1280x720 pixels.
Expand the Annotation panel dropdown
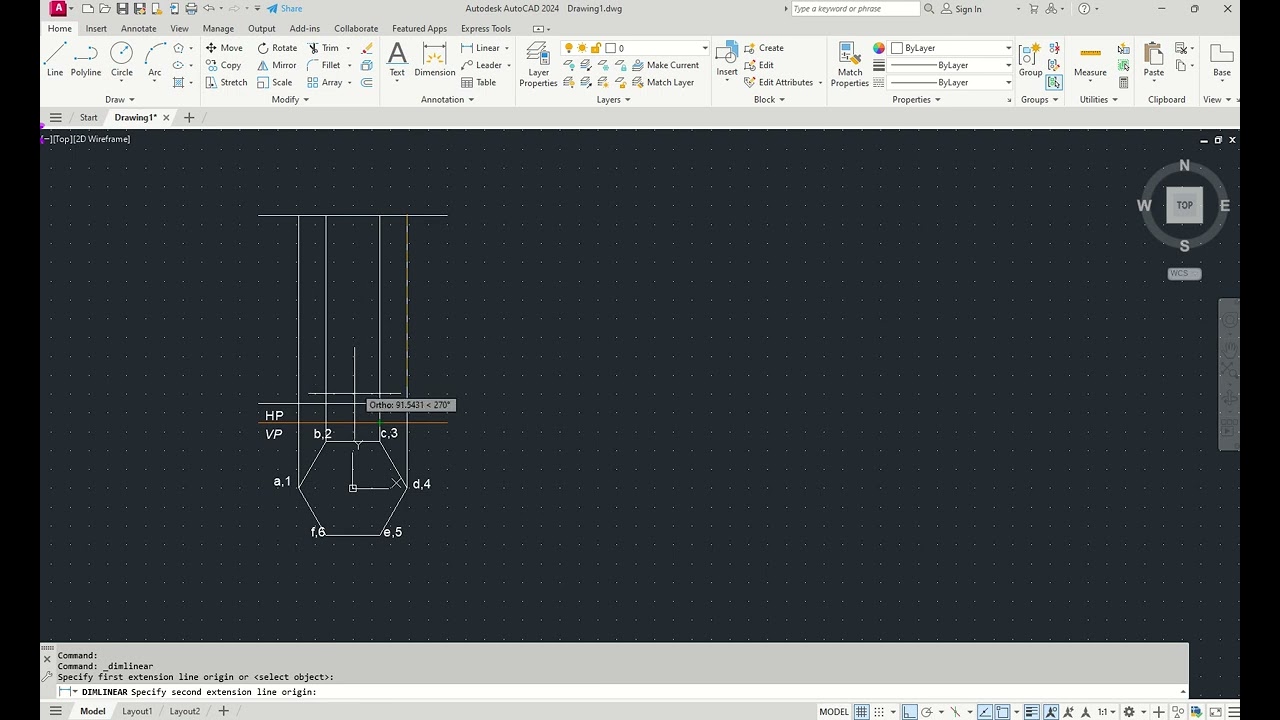coord(447,99)
